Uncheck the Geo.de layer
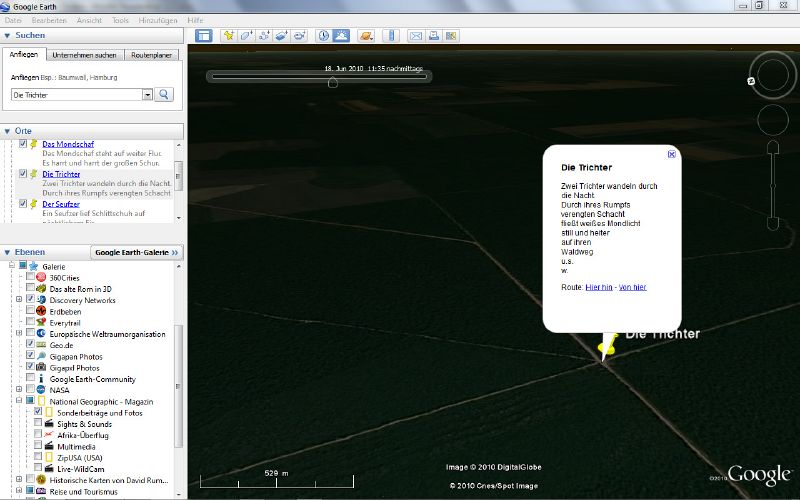This screenshot has width=800, height=500. point(31,344)
